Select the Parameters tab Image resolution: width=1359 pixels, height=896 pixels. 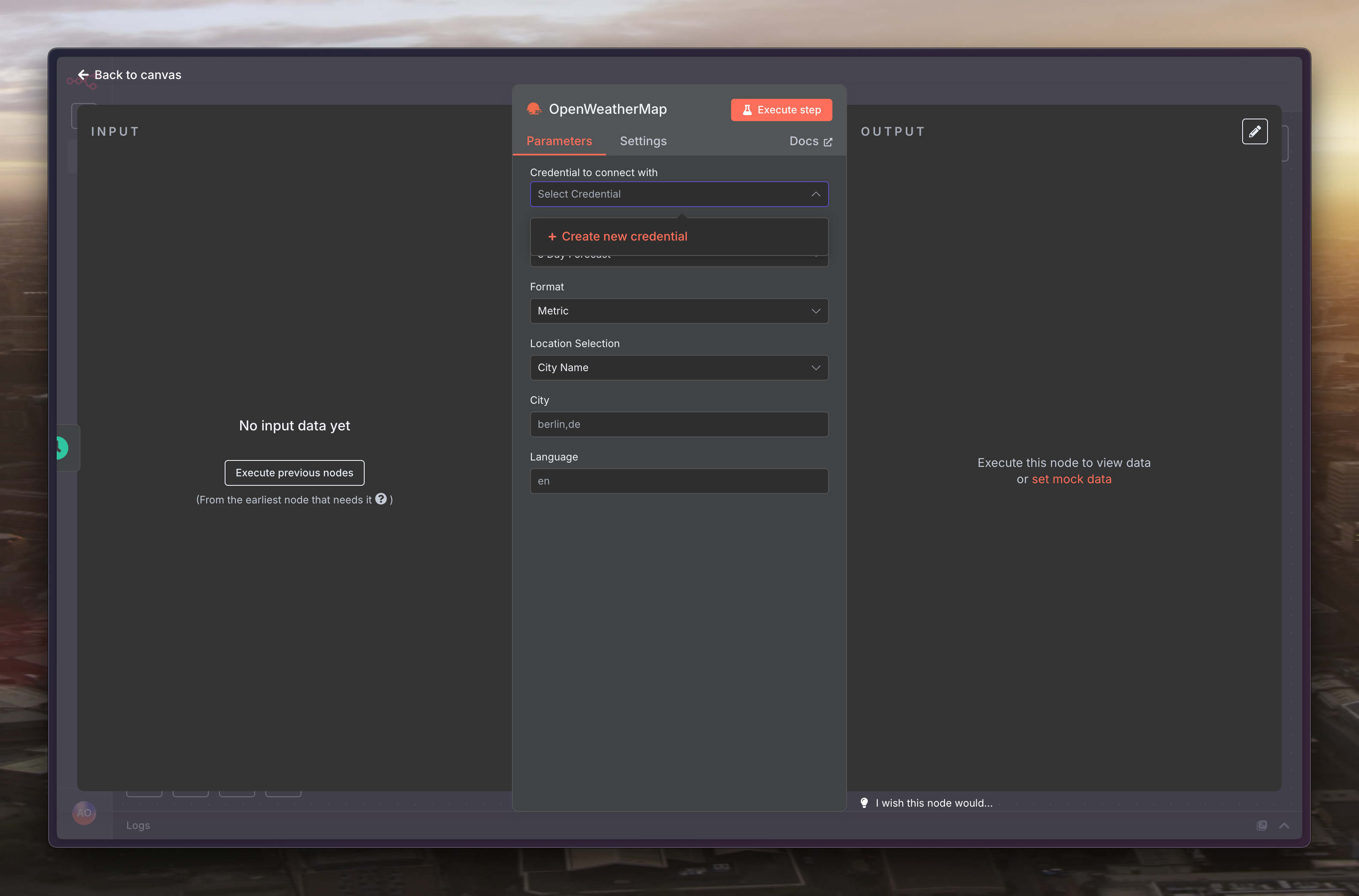pos(559,141)
